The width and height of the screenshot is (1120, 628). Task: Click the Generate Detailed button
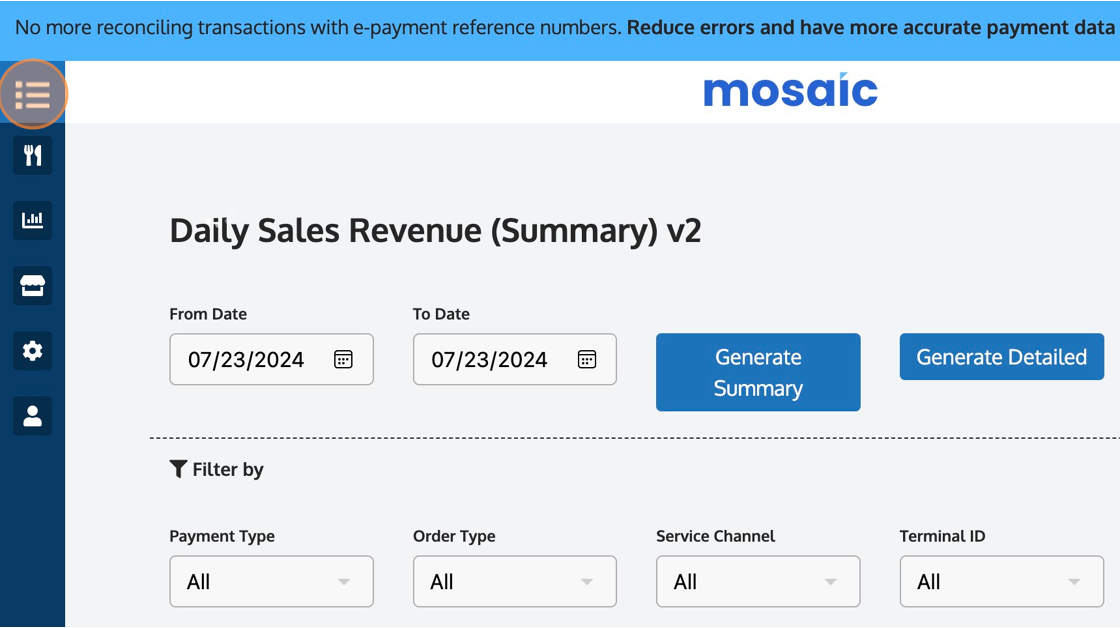coord(1002,357)
